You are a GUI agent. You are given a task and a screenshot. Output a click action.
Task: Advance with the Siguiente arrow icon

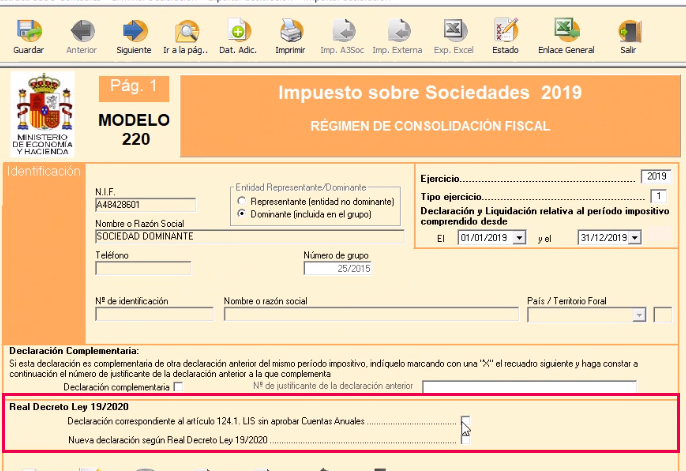coord(134,31)
